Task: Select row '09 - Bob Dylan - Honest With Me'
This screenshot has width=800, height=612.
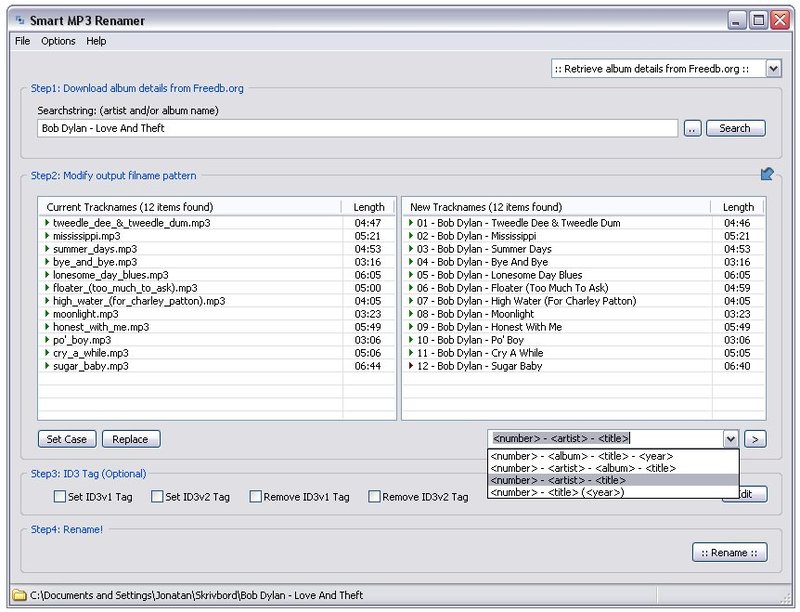Action: coord(584,327)
